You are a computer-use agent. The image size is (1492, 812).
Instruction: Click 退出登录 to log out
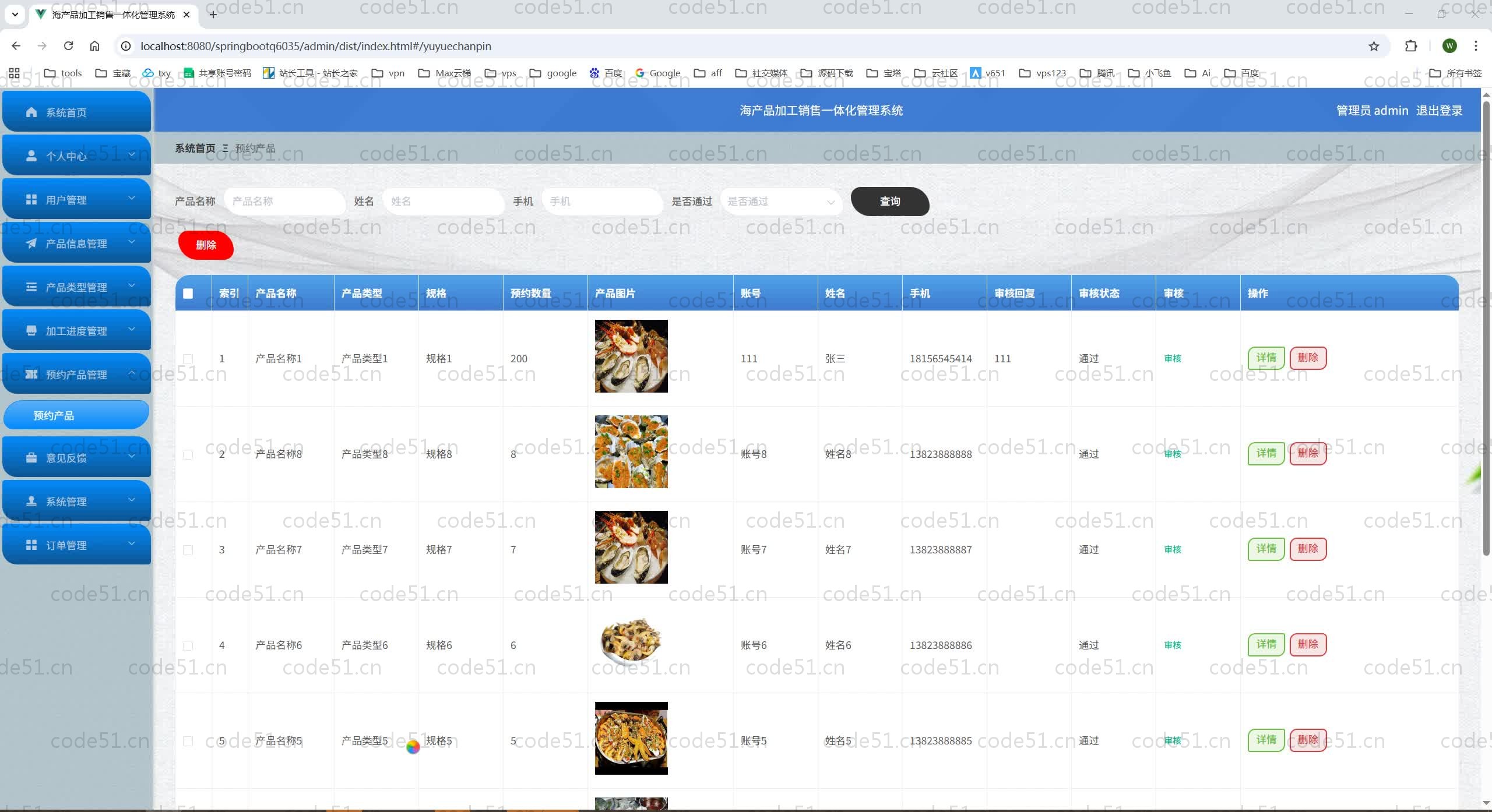[x=1439, y=111]
